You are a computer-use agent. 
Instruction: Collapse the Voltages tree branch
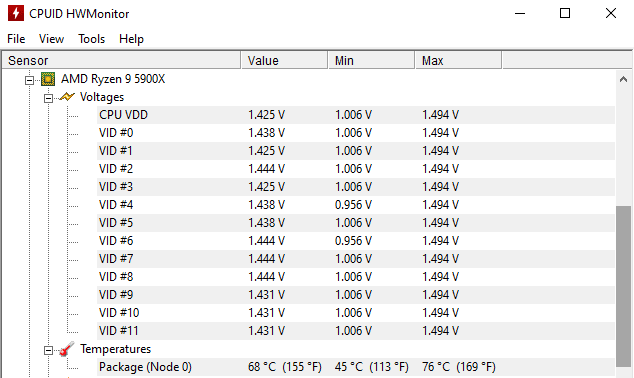click(48, 98)
